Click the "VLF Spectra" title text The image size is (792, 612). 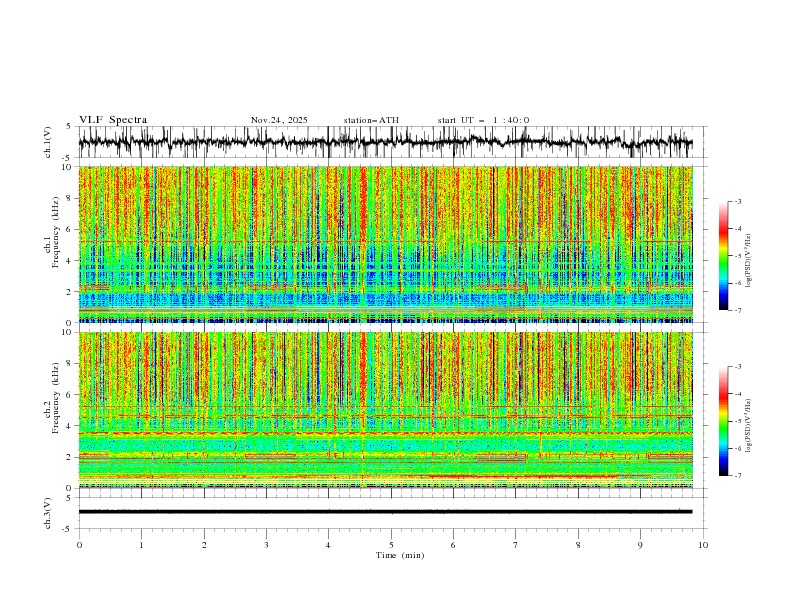pos(113,120)
